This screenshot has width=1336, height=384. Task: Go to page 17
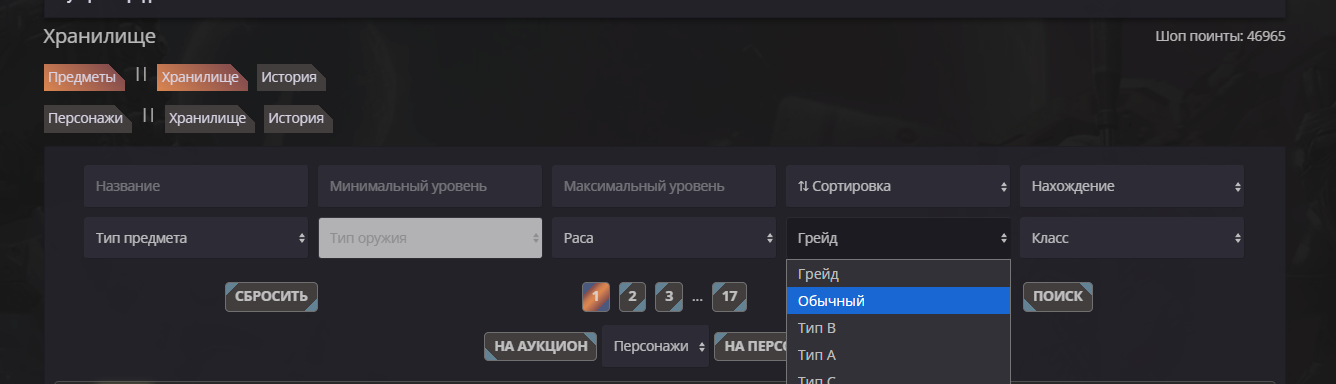729,297
